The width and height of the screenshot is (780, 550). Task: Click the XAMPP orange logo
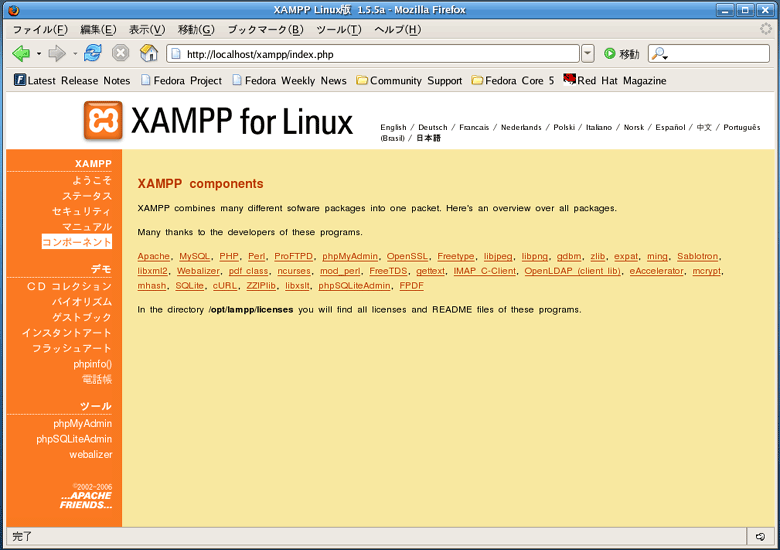103,120
